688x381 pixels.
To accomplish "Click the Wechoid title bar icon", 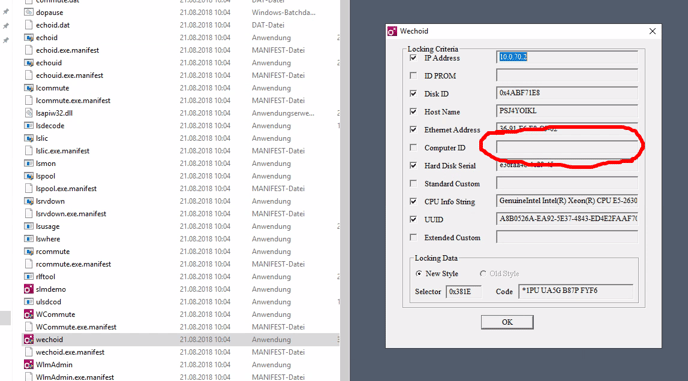I will [x=392, y=31].
